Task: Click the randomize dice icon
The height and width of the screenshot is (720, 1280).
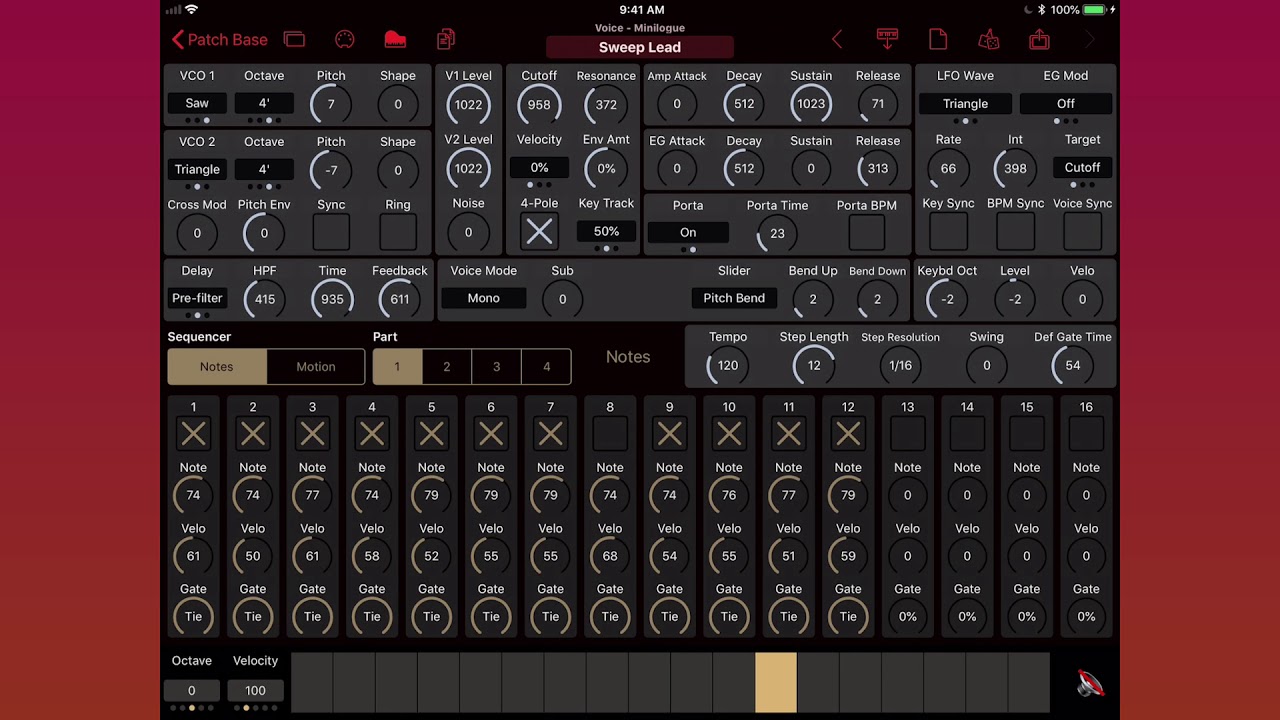Action: [x=988, y=39]
